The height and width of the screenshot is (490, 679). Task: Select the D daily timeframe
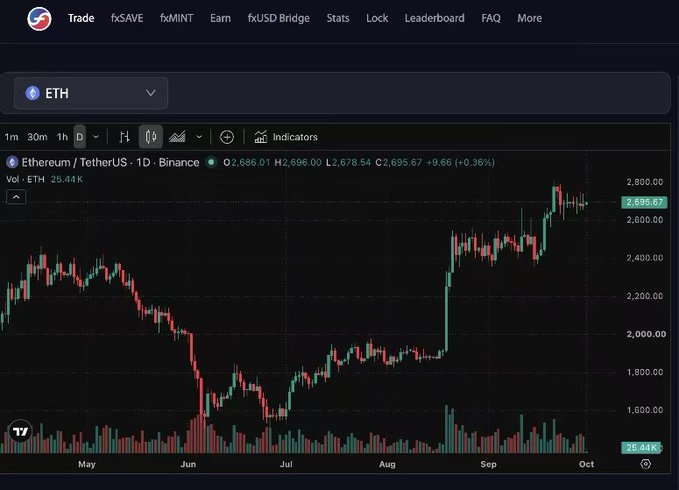[80, 137]
